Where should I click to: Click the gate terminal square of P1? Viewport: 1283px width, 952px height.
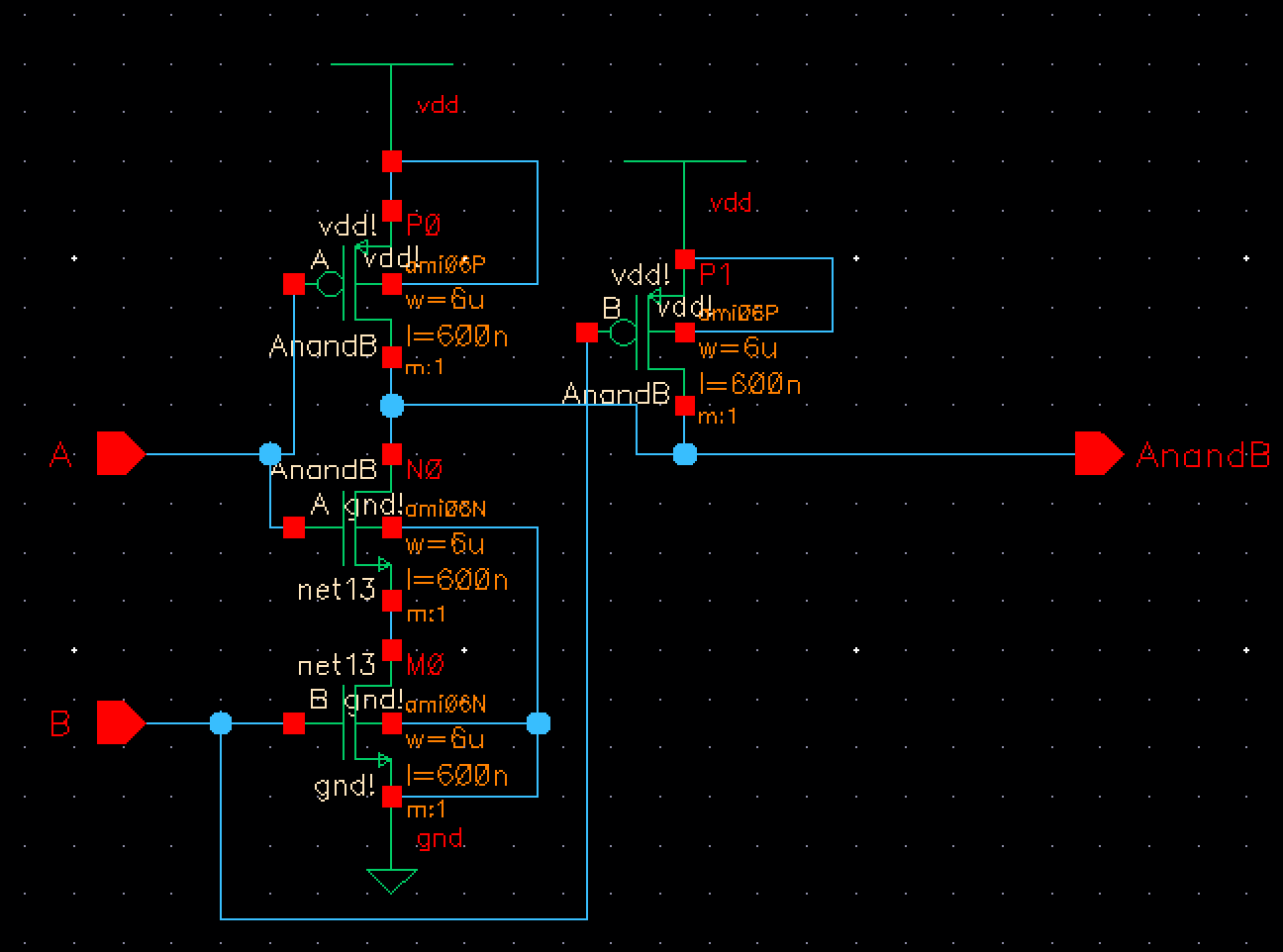(x=586, y=333)
